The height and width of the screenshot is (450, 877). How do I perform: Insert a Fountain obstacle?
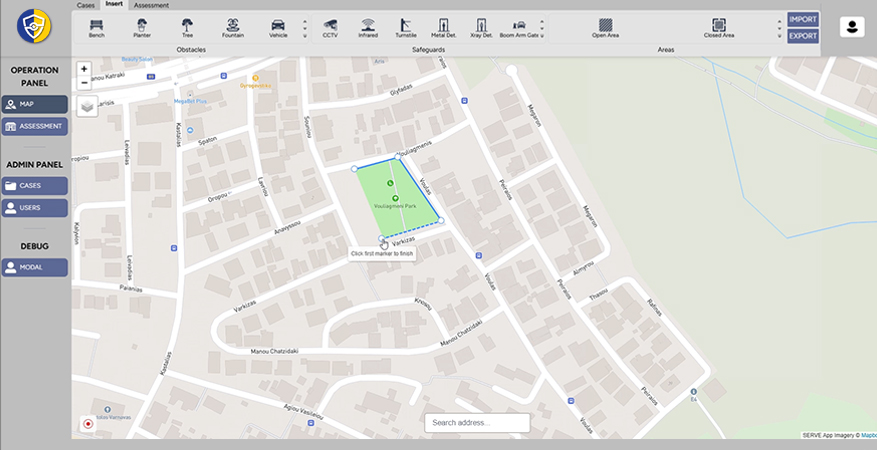click(232, 27)
